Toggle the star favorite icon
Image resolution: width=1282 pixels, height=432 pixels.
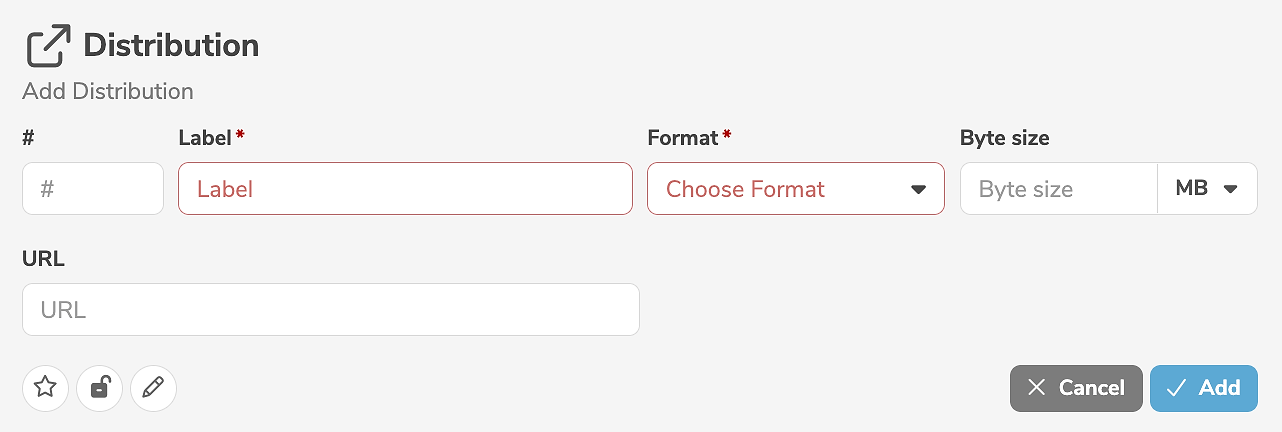tap(45, 388)
